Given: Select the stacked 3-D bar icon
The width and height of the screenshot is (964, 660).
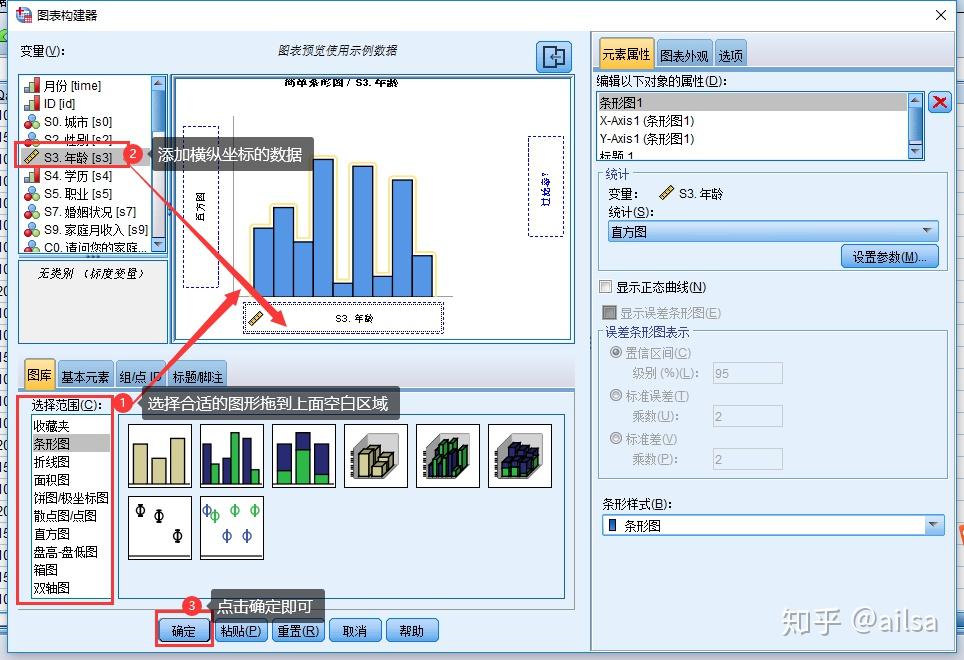Looking at the screenshot, I should pyautogui.click(x=520, y=456).
